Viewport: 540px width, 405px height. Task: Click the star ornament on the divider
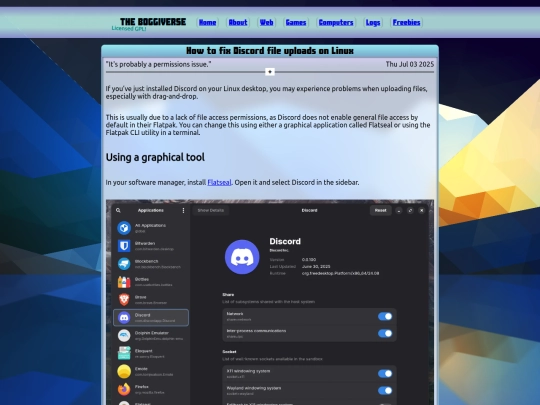[270, 72]
